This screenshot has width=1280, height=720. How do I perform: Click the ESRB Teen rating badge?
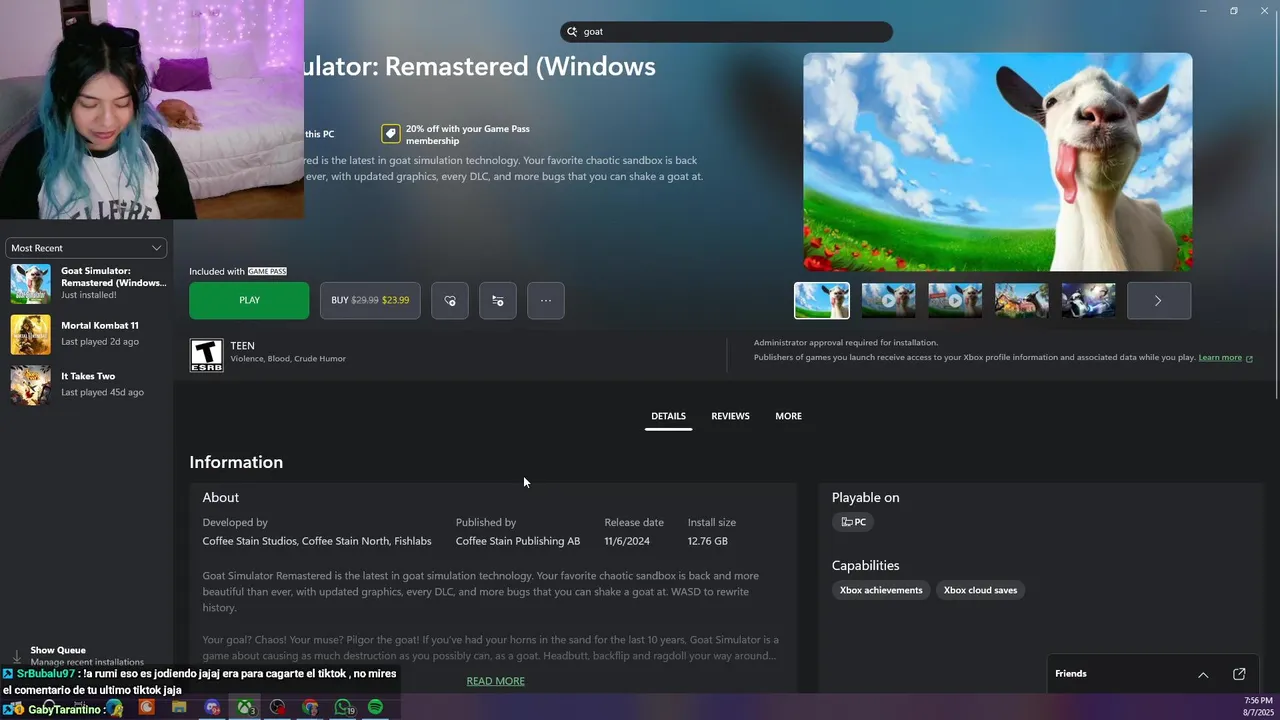coord(206,355)
